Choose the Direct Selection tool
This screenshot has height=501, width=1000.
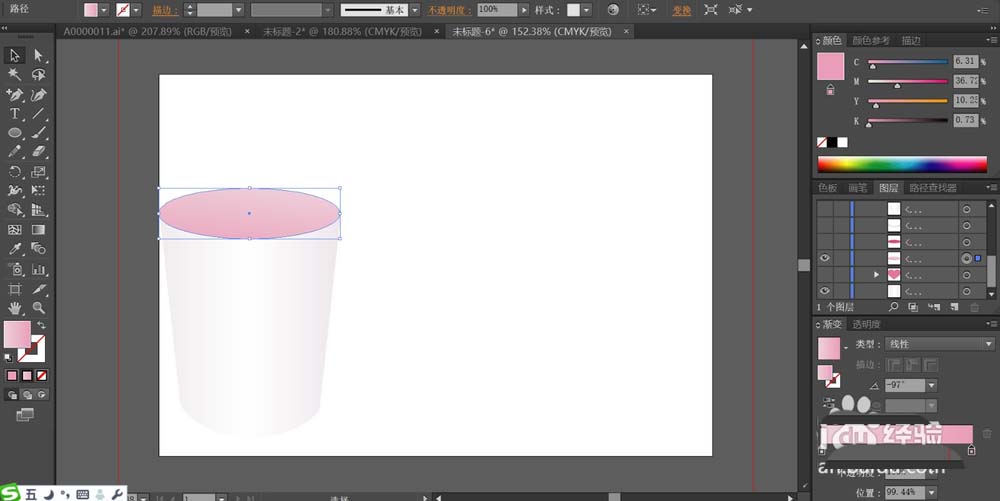tap(39, 56)
